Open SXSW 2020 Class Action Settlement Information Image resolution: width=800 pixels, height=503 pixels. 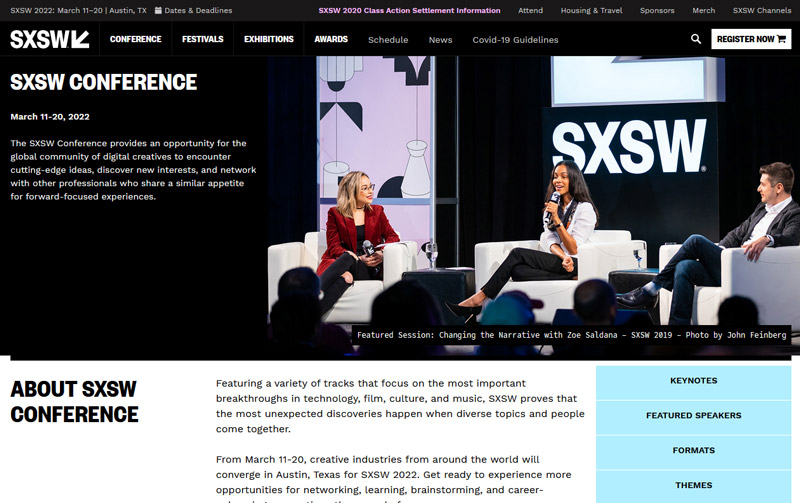409,10
